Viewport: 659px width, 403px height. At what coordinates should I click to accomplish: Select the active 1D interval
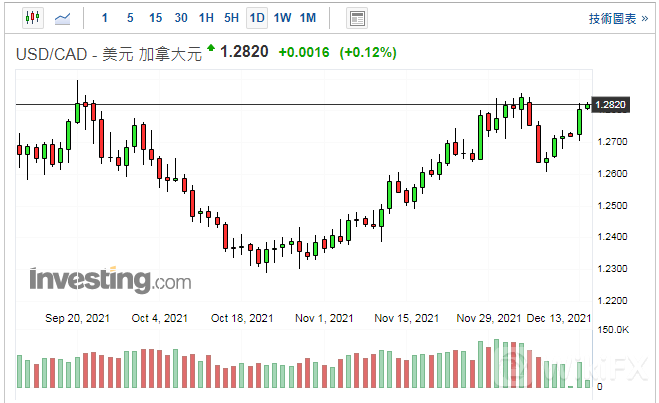(x=257, y=18)
